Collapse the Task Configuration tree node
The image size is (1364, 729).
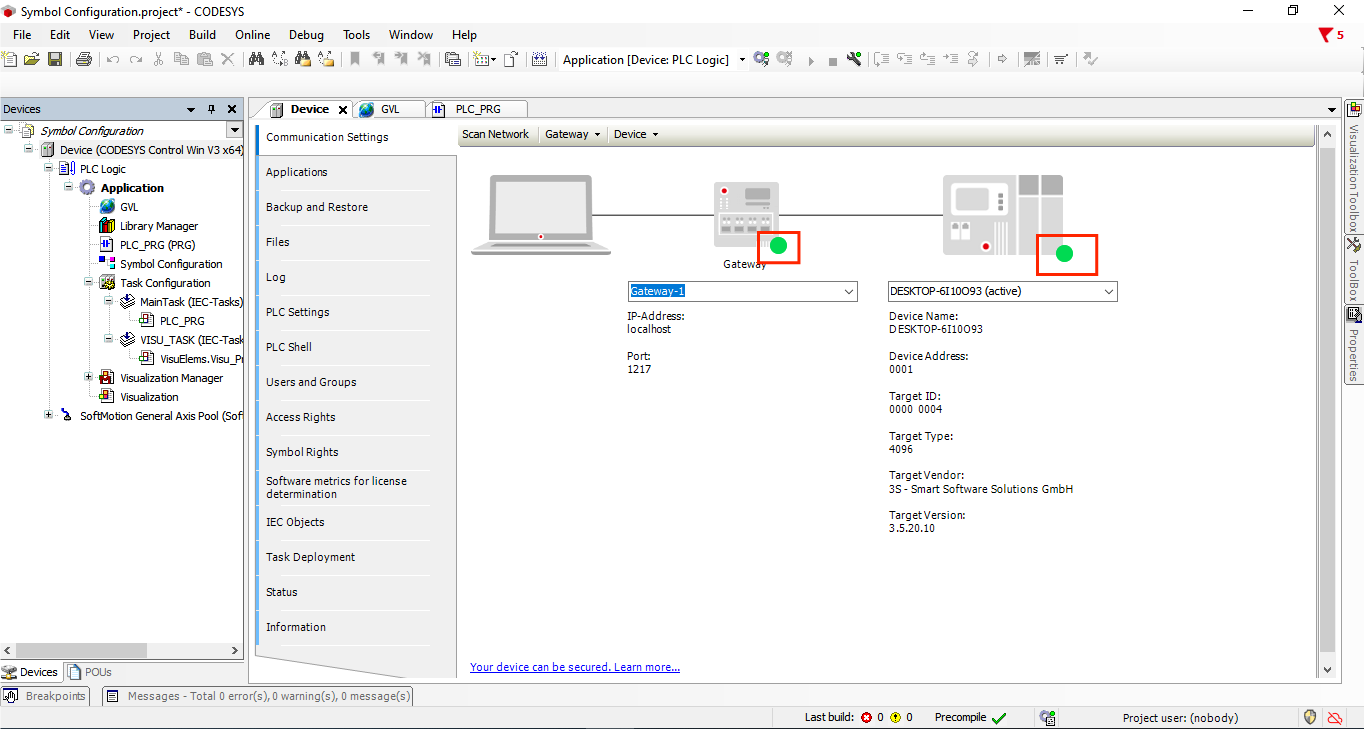(89, 283)
